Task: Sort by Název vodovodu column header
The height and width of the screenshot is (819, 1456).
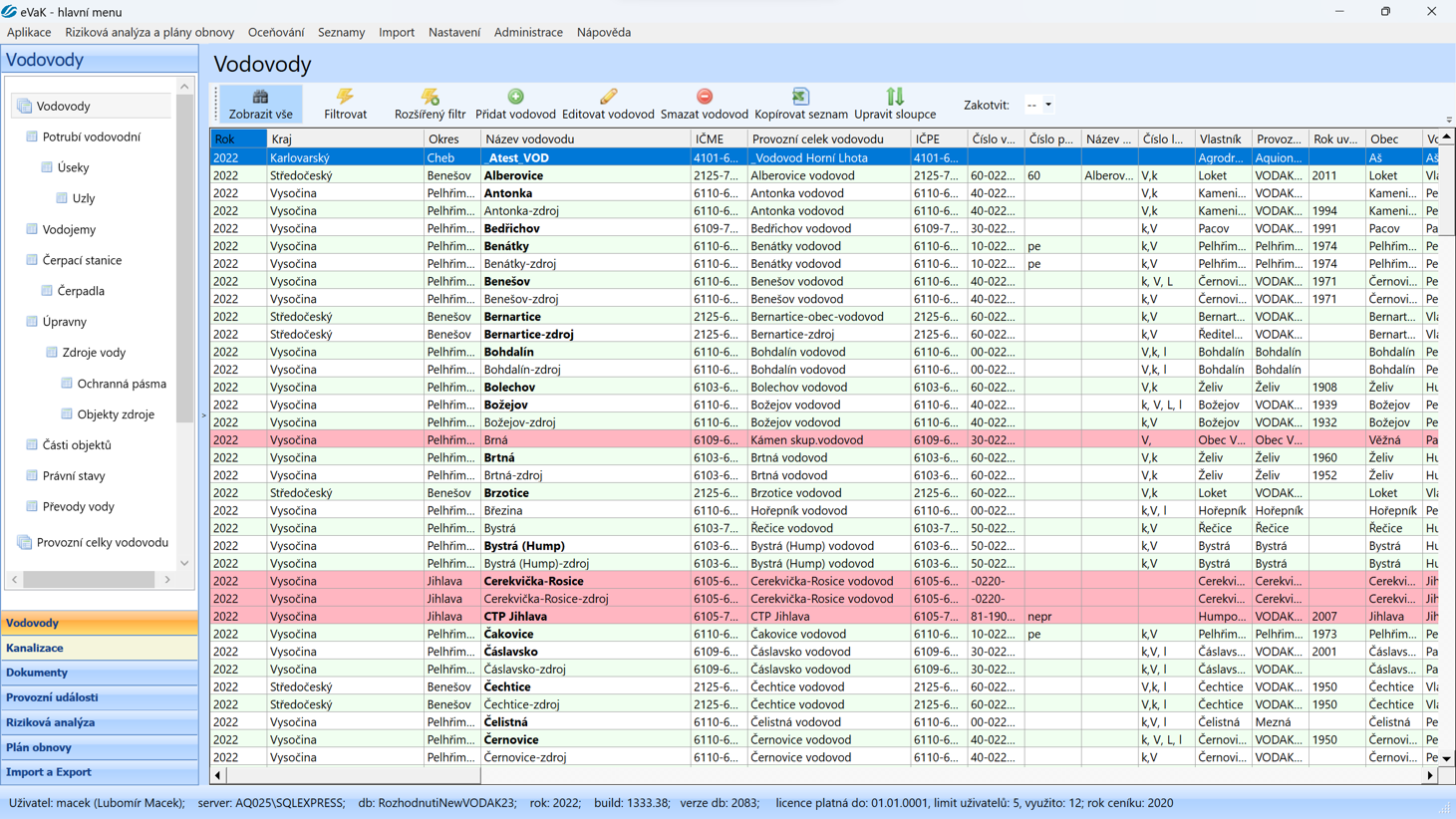Action: click(585, 139)
